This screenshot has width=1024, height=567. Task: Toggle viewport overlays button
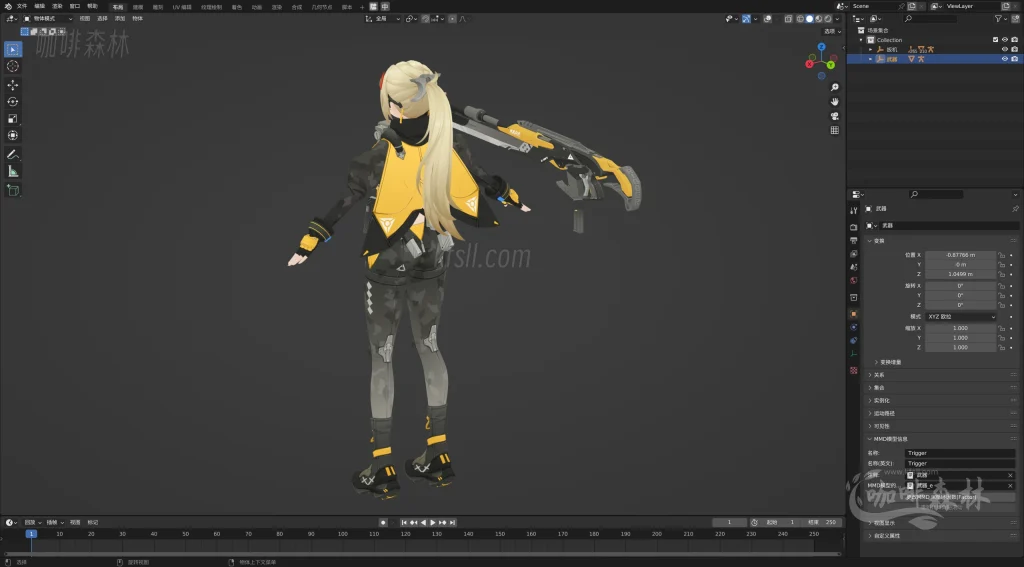point(768,19)
